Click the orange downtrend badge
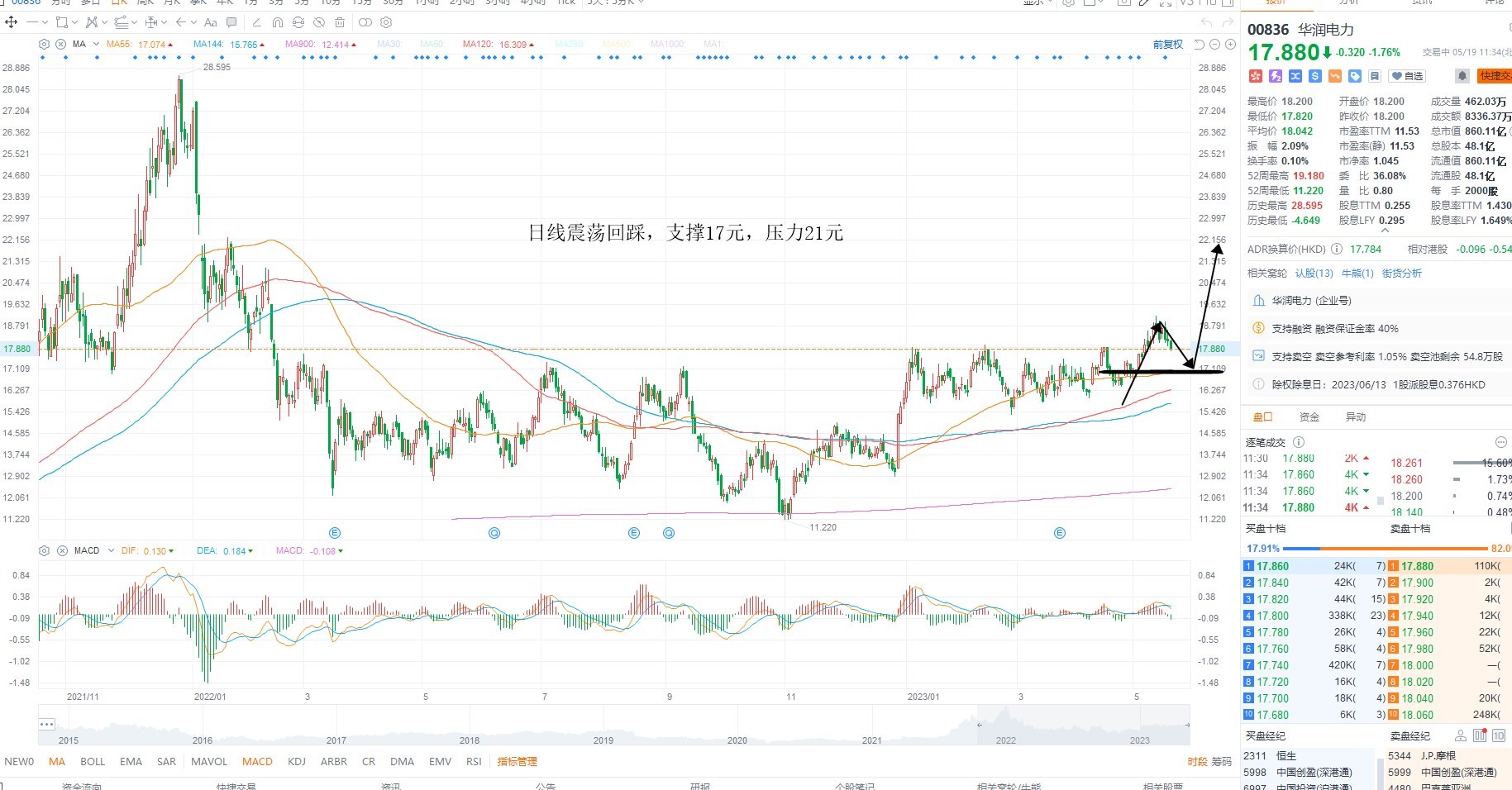The width and height of the screenshot is (1512, 790). point(1335,76)
